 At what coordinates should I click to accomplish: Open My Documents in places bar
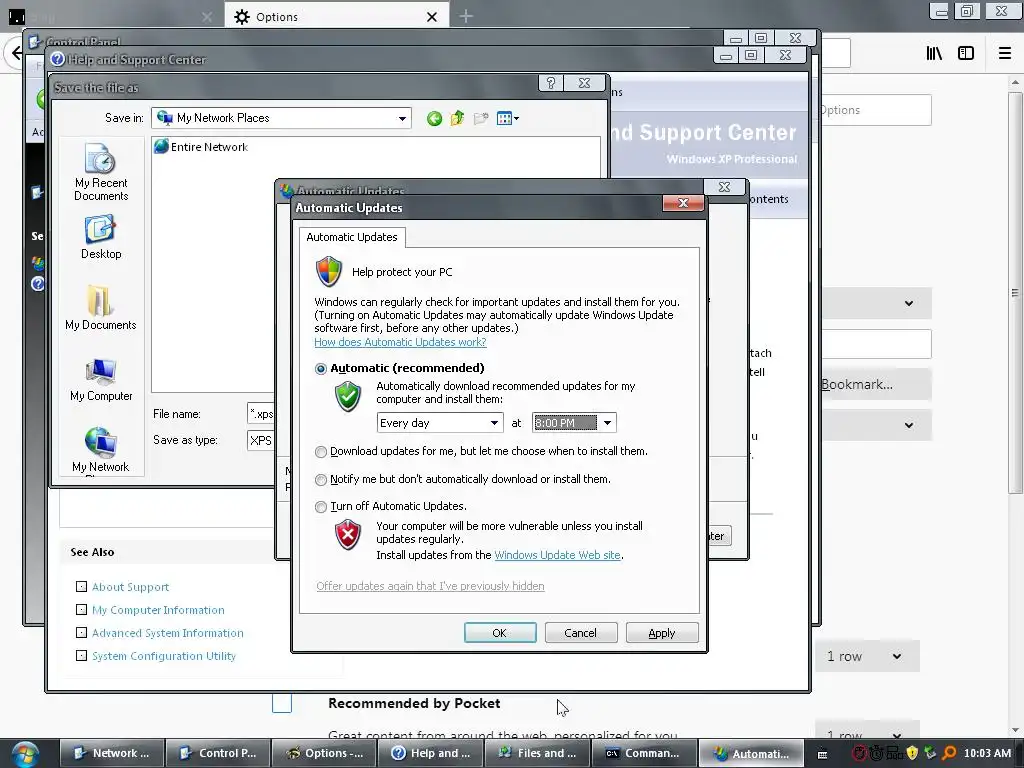101,308
